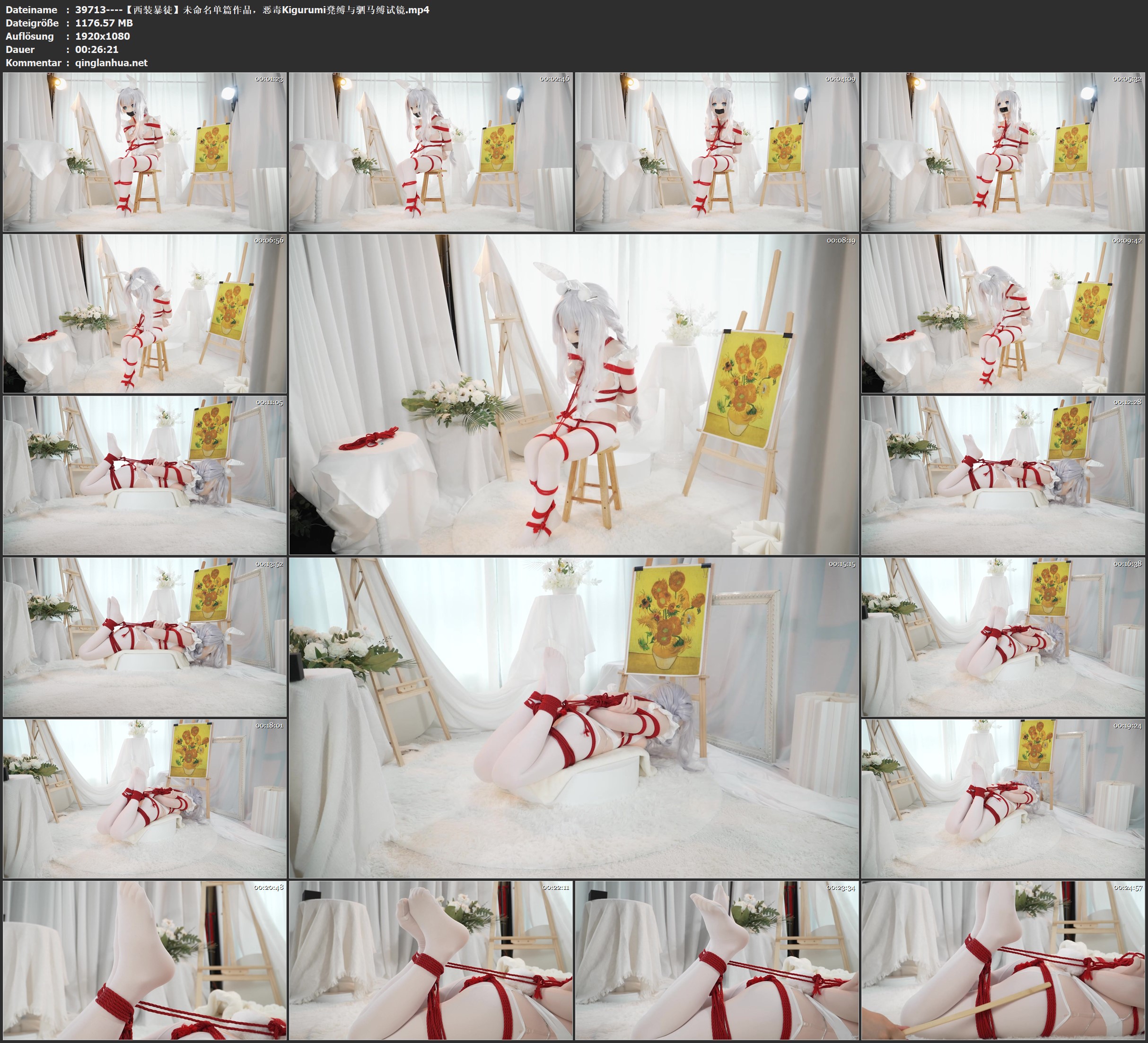Click the thumbnail timestamped 00:20:48
1148x1043 pixels.
(145, 960)
